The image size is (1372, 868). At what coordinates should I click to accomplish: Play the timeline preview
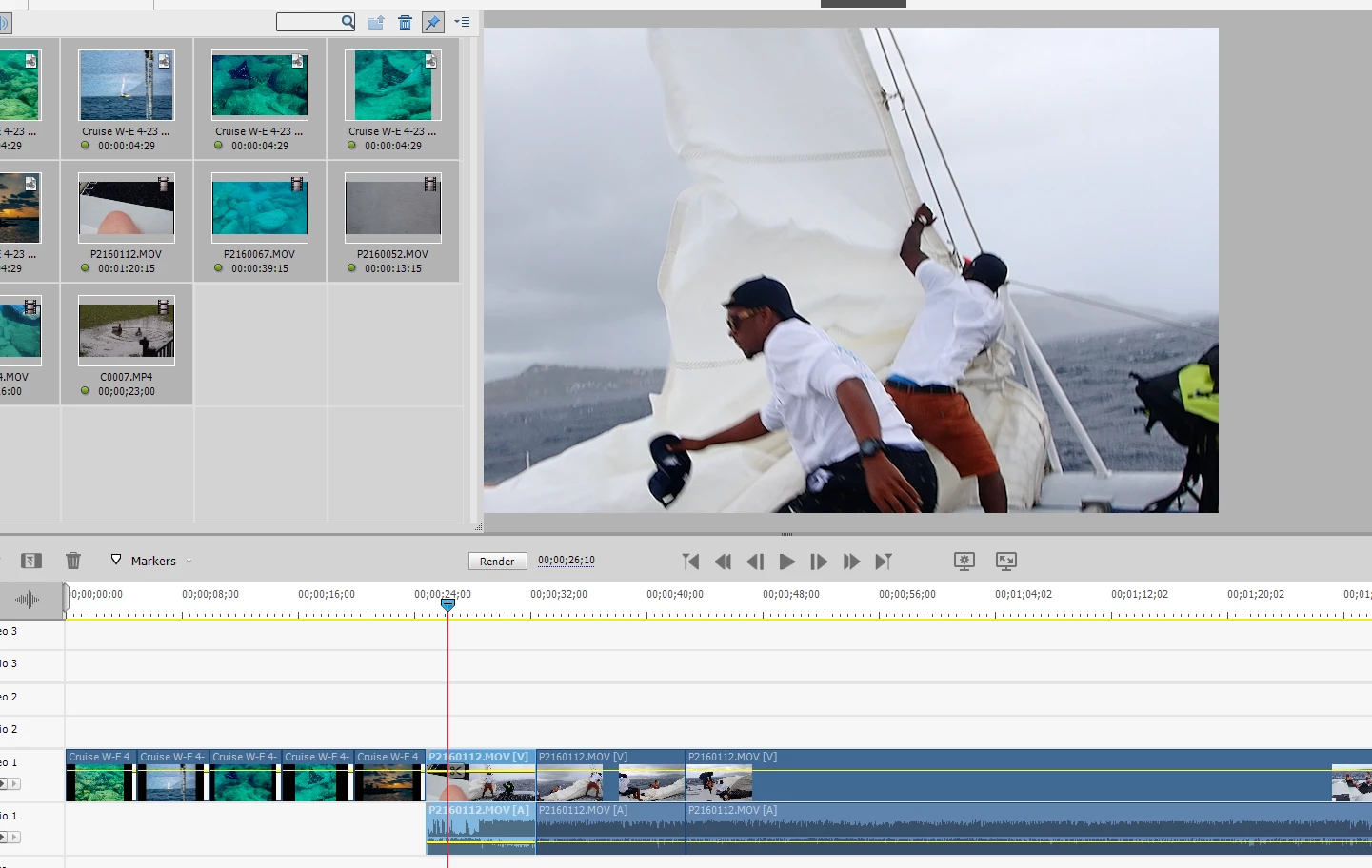(786, 562)
